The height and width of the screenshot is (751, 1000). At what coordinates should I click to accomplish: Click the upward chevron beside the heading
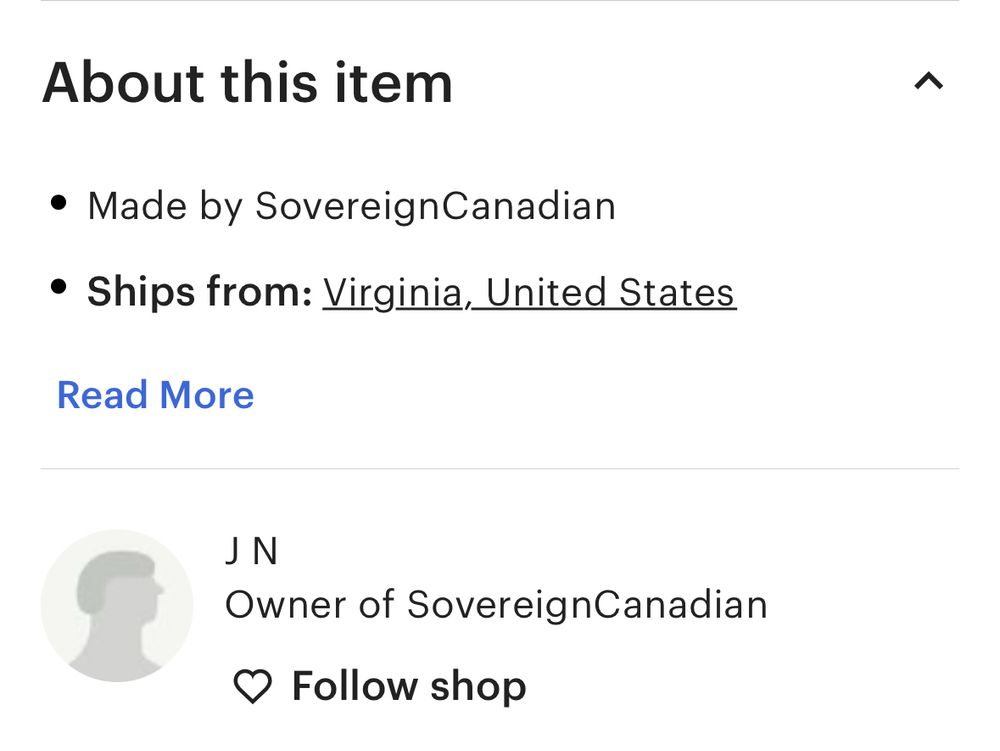pyautogui.click(x=929, y=81)
